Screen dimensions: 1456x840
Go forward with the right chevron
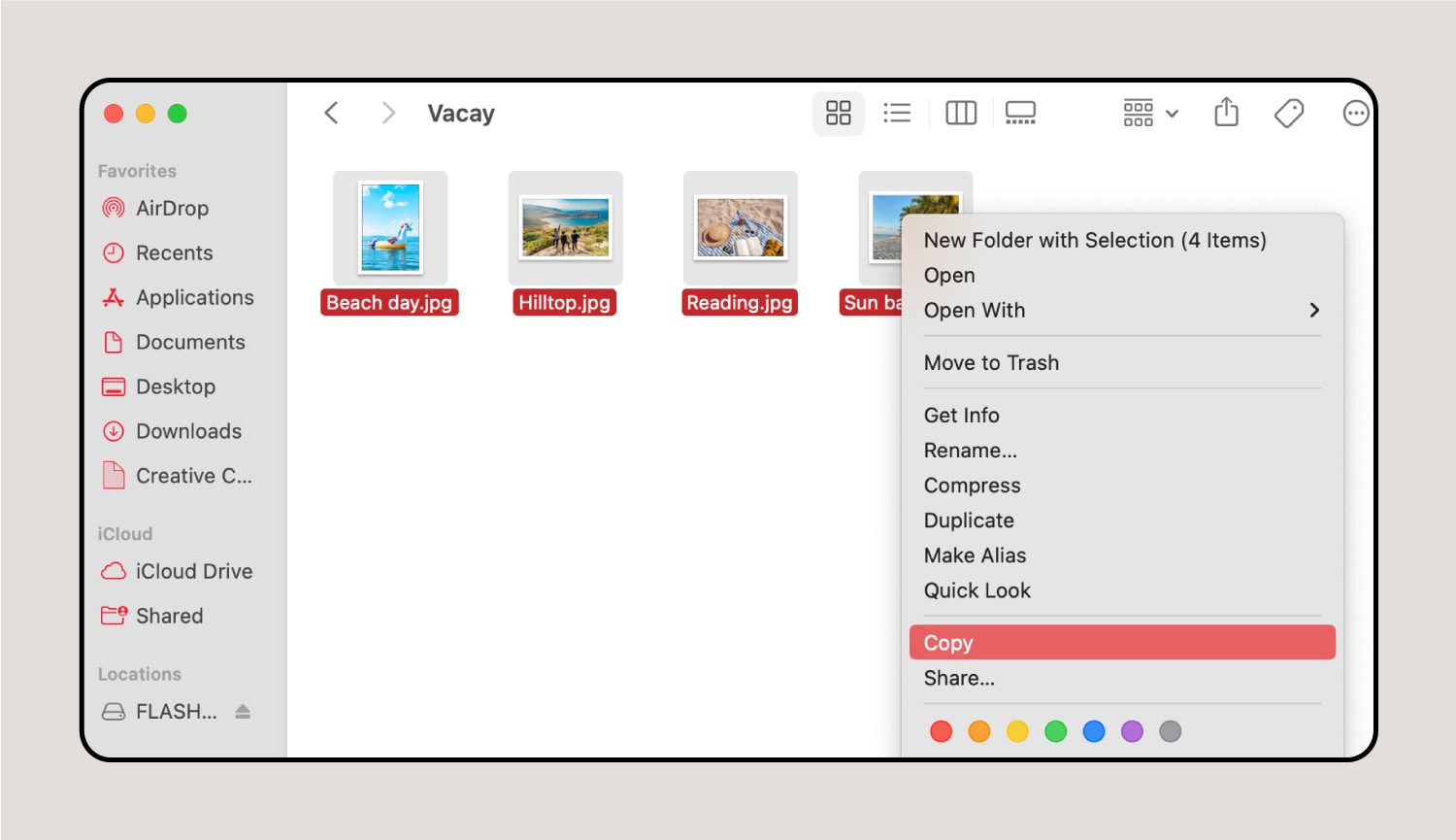coord(388,113)
